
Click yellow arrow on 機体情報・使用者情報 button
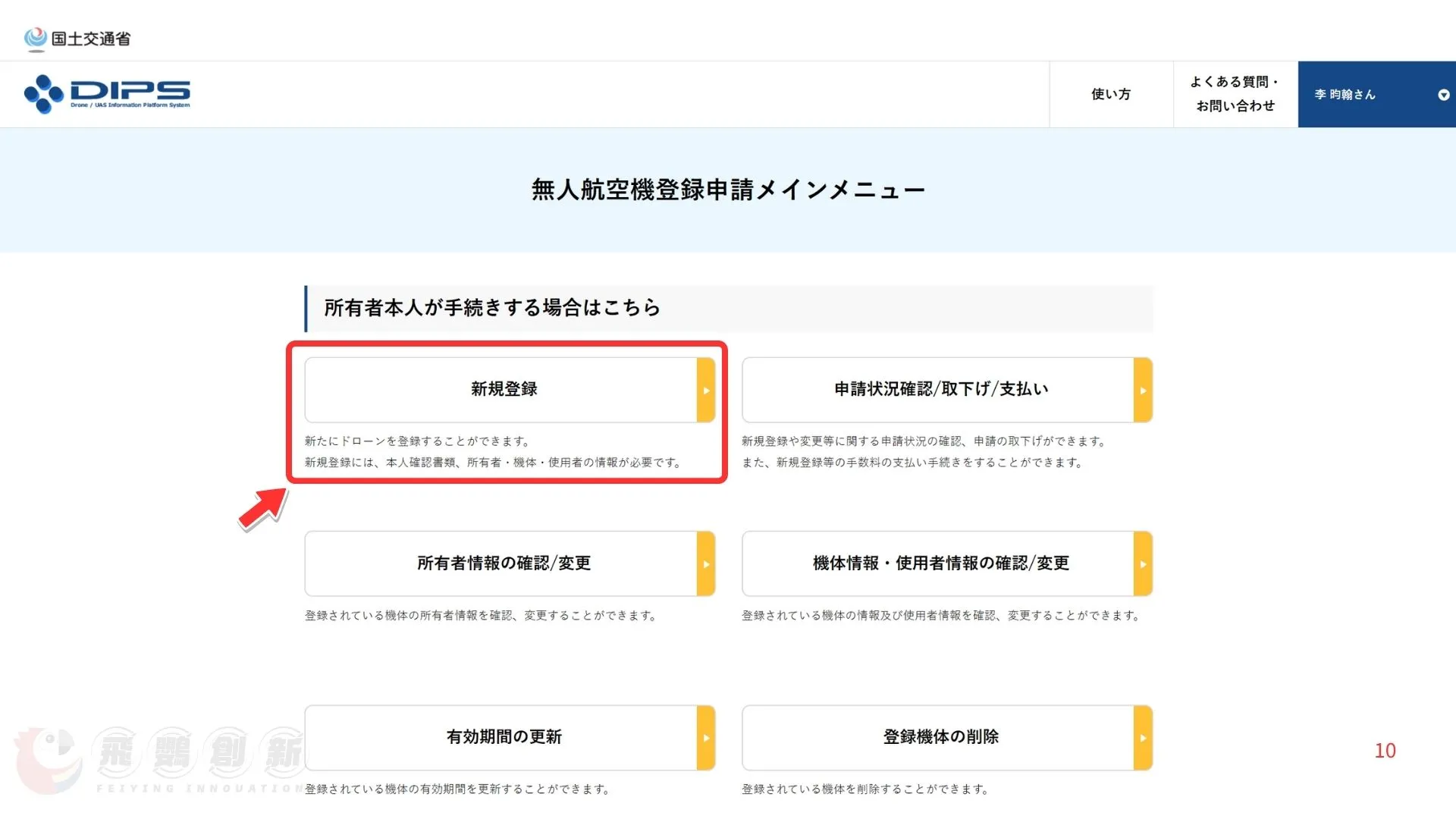coord(1143,564)
